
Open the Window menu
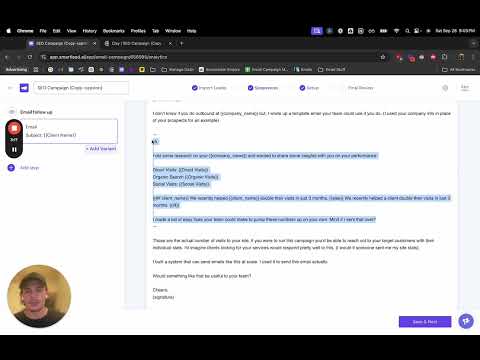[173, 31]
